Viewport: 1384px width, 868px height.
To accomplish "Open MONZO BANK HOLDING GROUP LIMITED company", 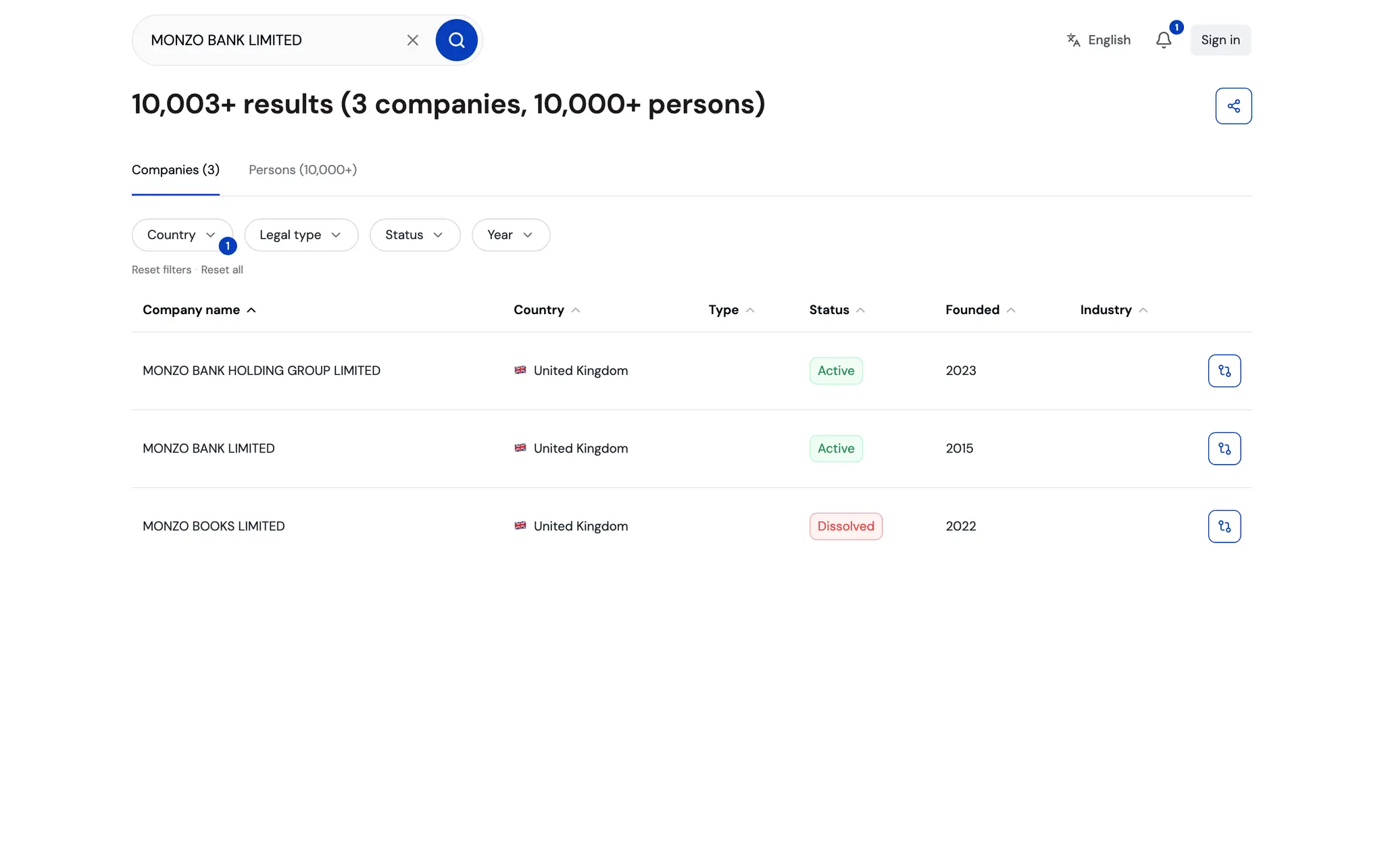I will click(x=261, y=371).
